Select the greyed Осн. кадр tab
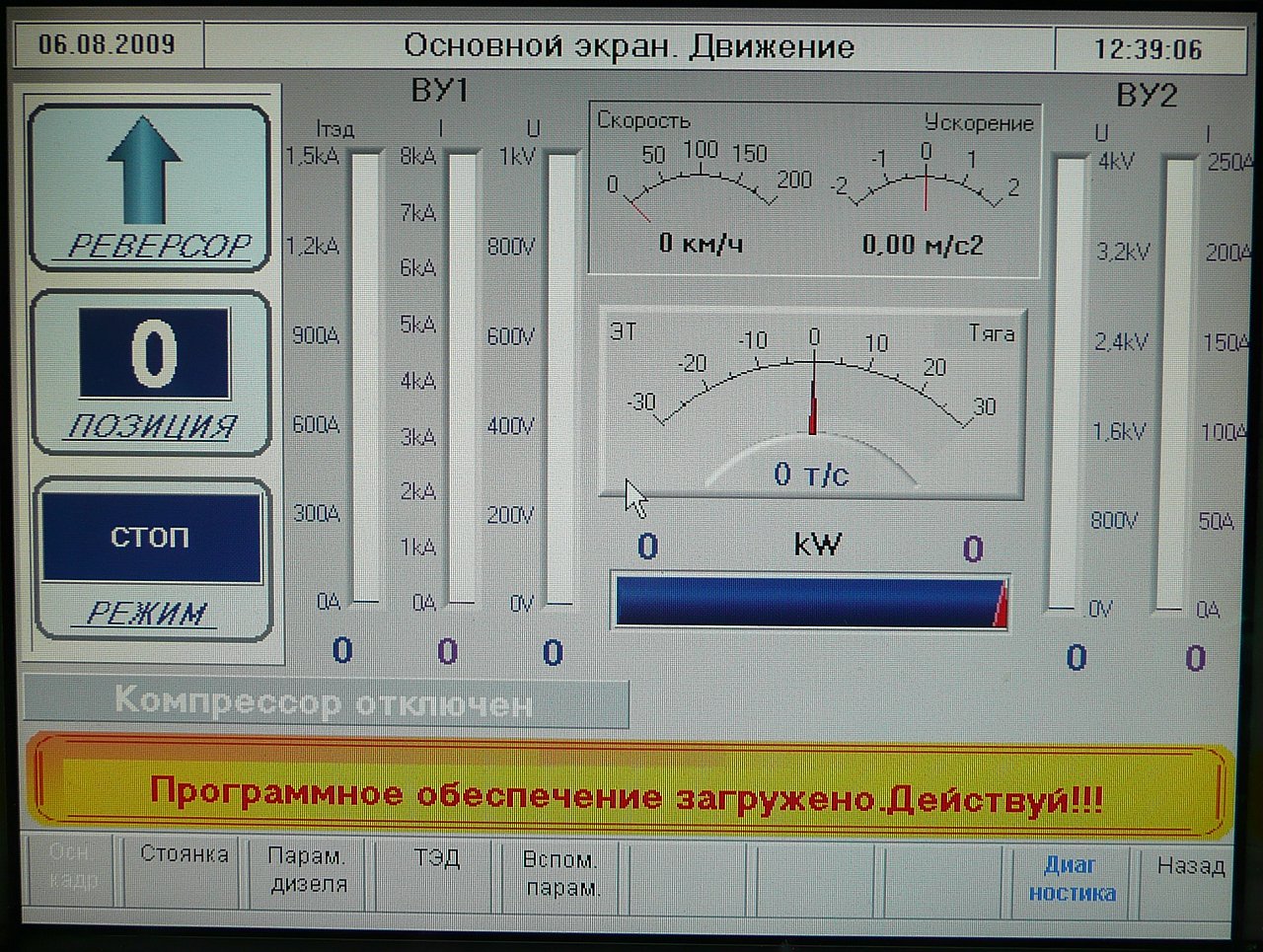The image size is (1263, 952). click(72, 872)
